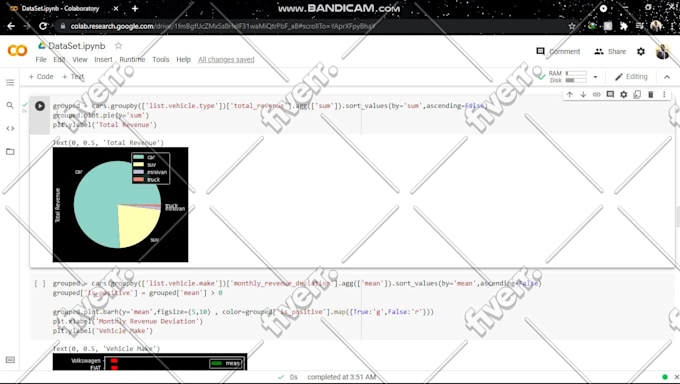Click the browser address bar

312,26
